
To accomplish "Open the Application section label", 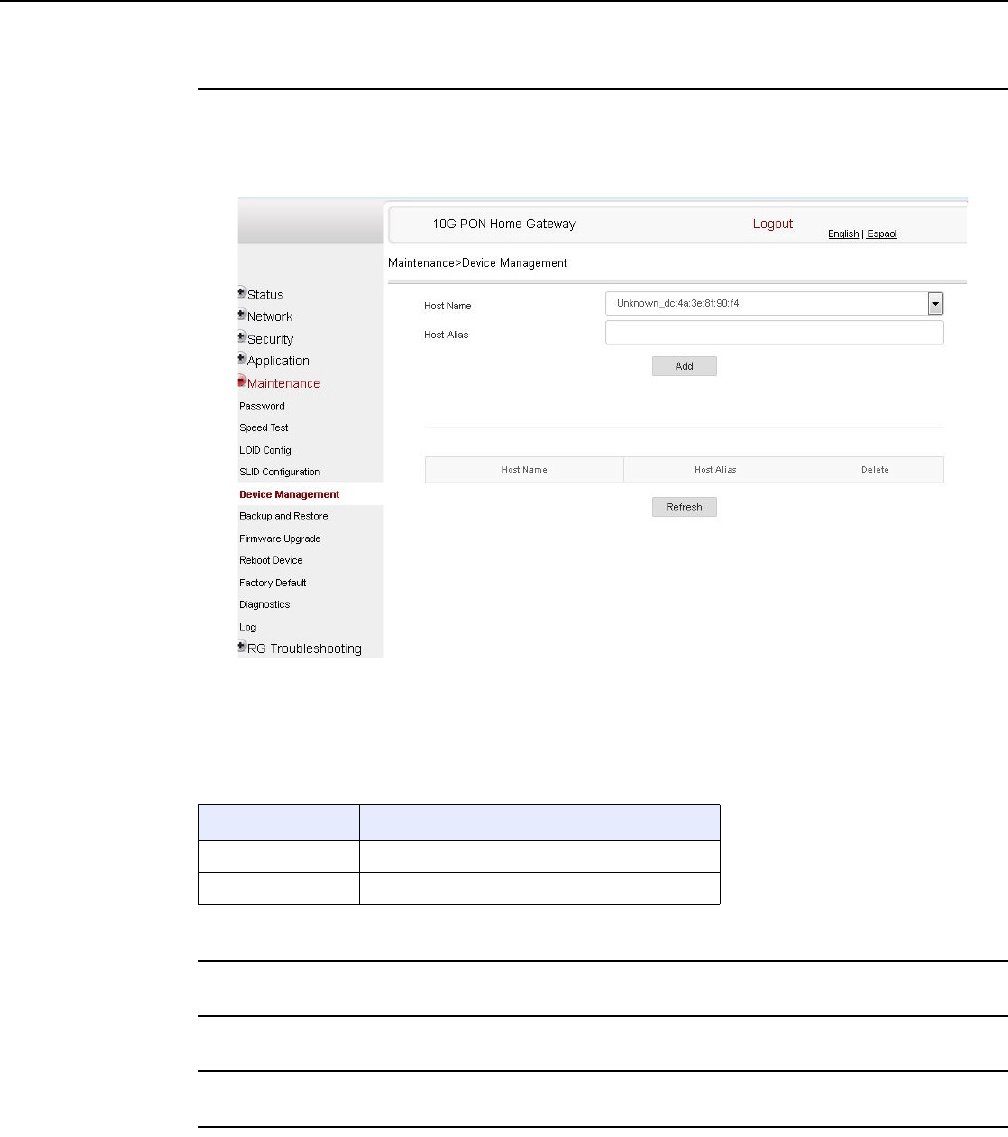I will click(x=278, y=361).
